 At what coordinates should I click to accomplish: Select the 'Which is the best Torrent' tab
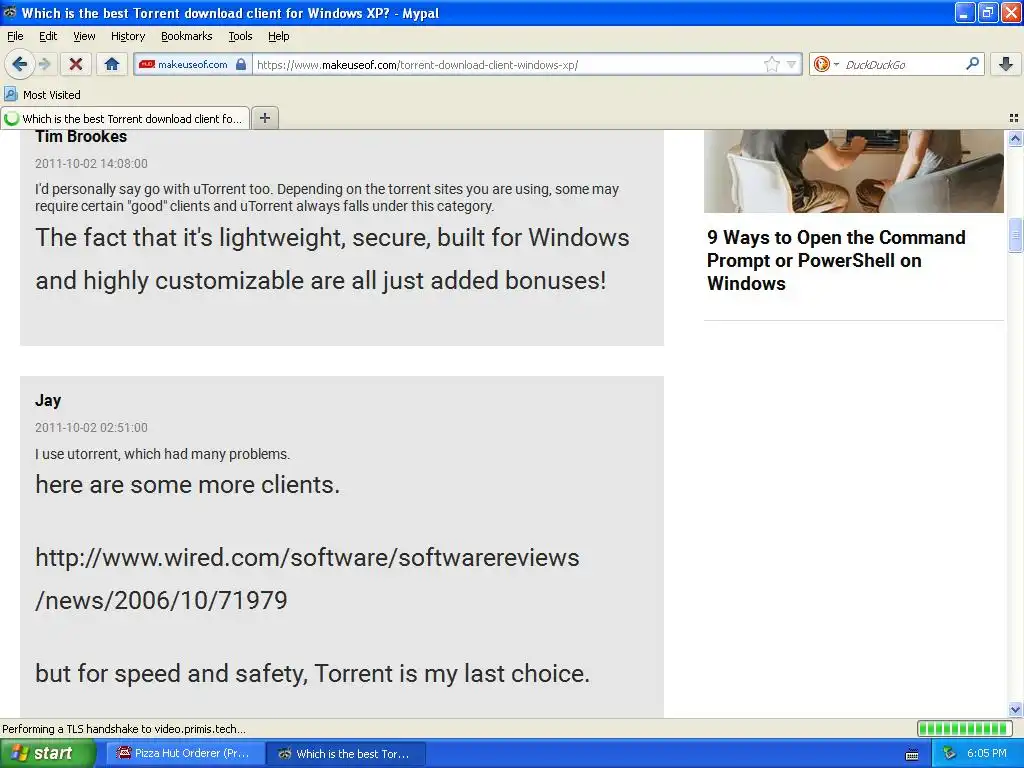tap(125, 118)
